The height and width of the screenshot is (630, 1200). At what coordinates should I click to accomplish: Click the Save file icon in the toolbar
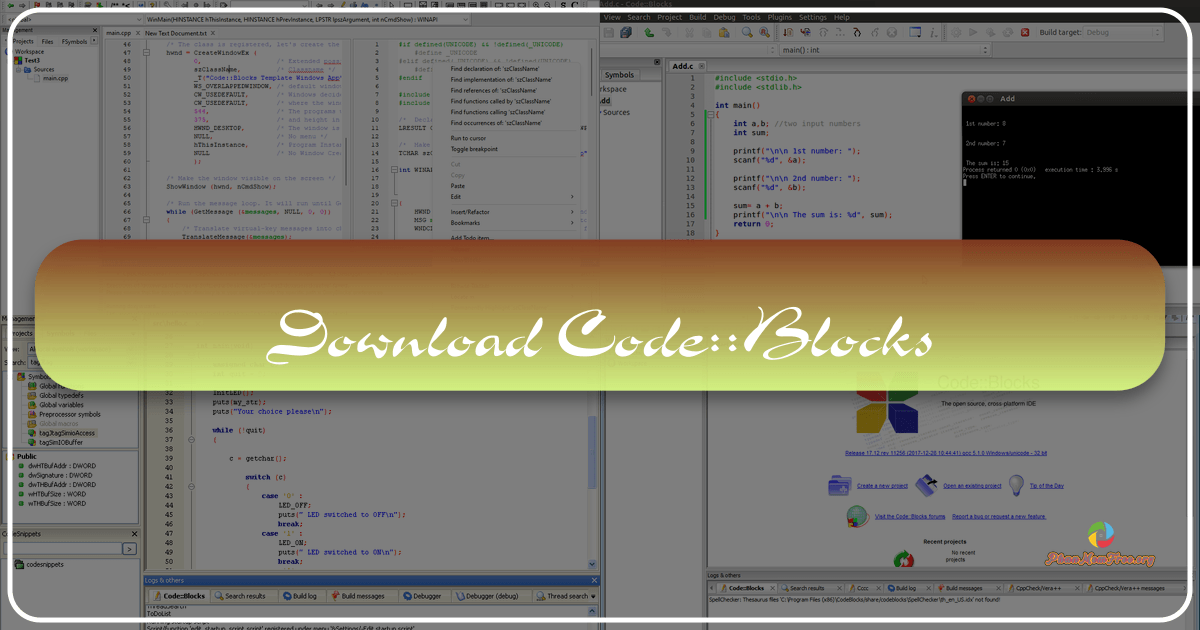click(x=607, y=32)
